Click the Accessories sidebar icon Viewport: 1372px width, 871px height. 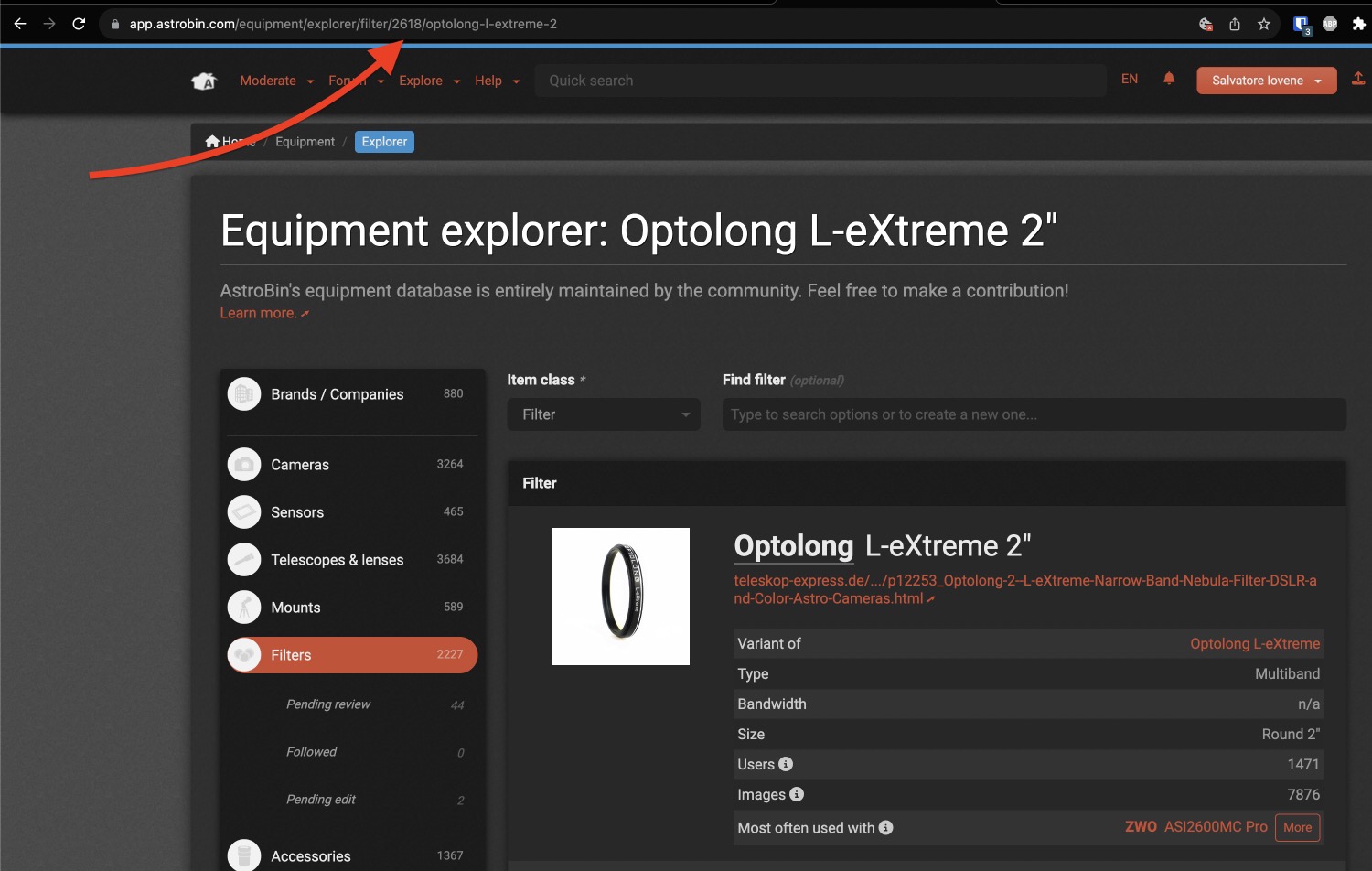tap(244, 855)
